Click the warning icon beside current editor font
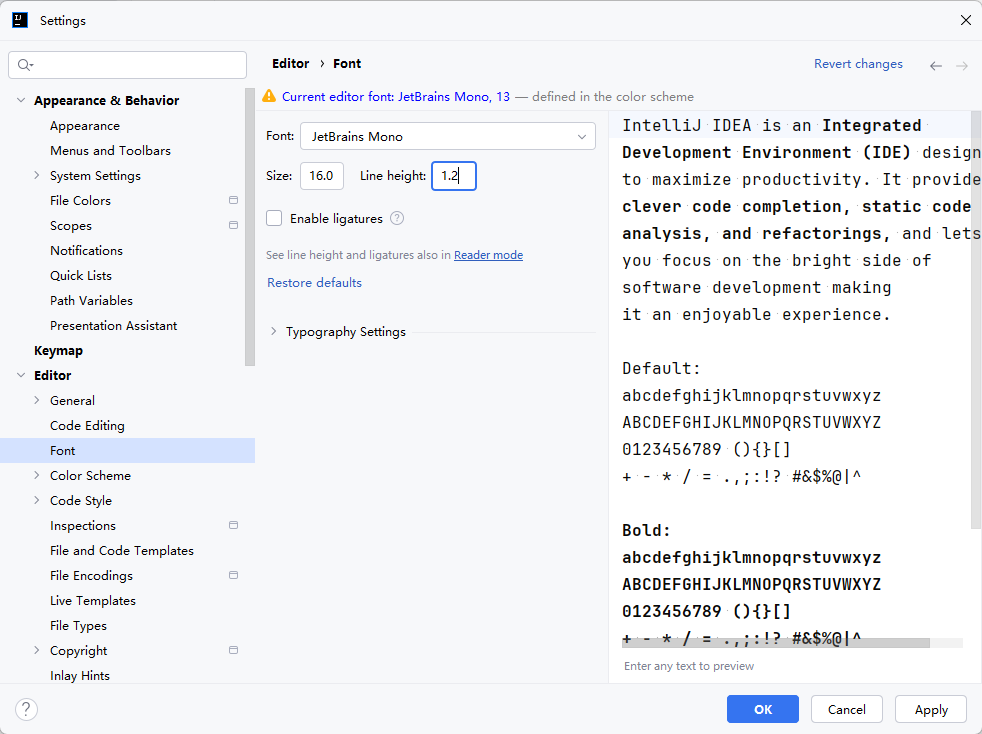982x734 pixels. click(x=269, y=96)
